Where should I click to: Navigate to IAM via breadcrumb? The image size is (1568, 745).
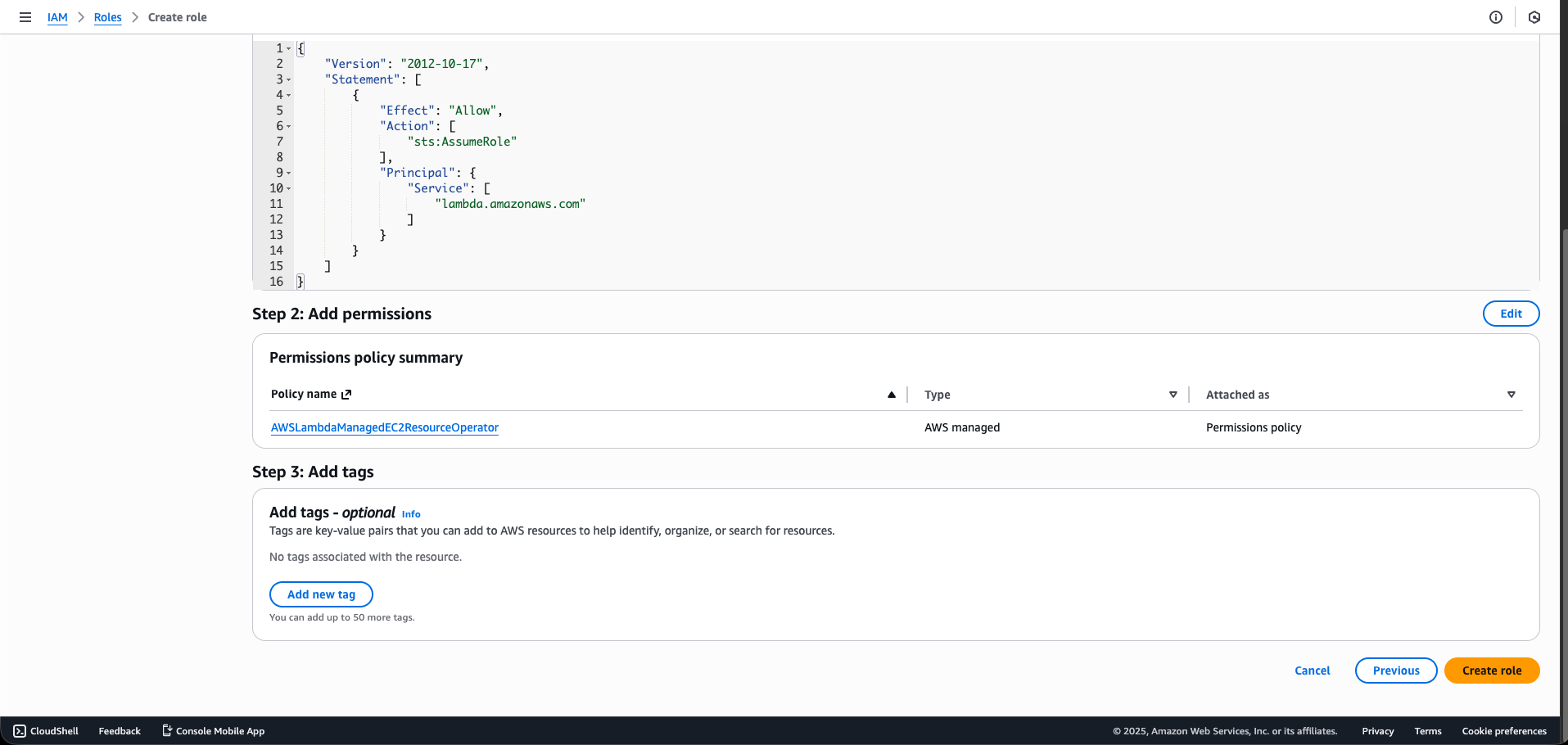click(57, 16)
